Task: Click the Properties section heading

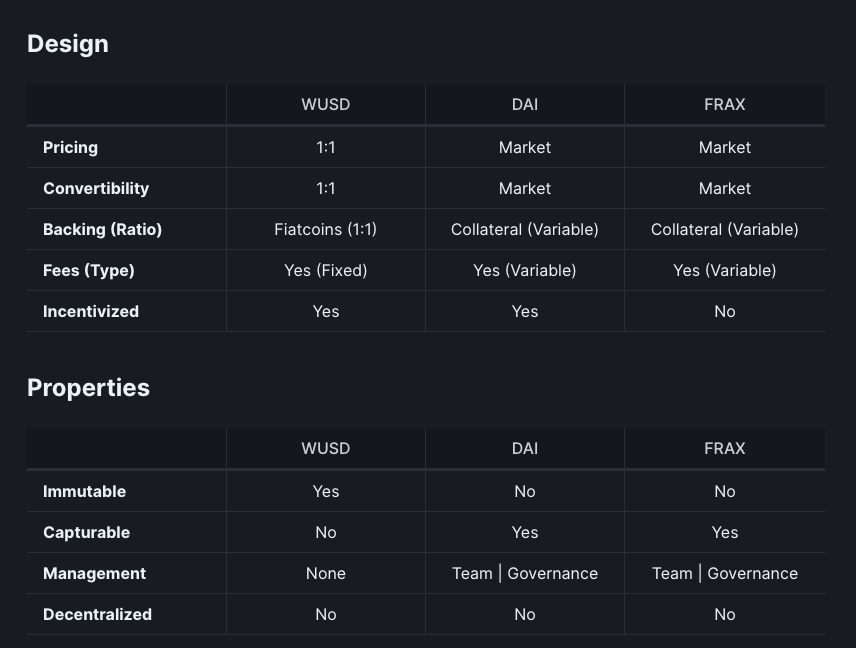Action: coord(88,388)
